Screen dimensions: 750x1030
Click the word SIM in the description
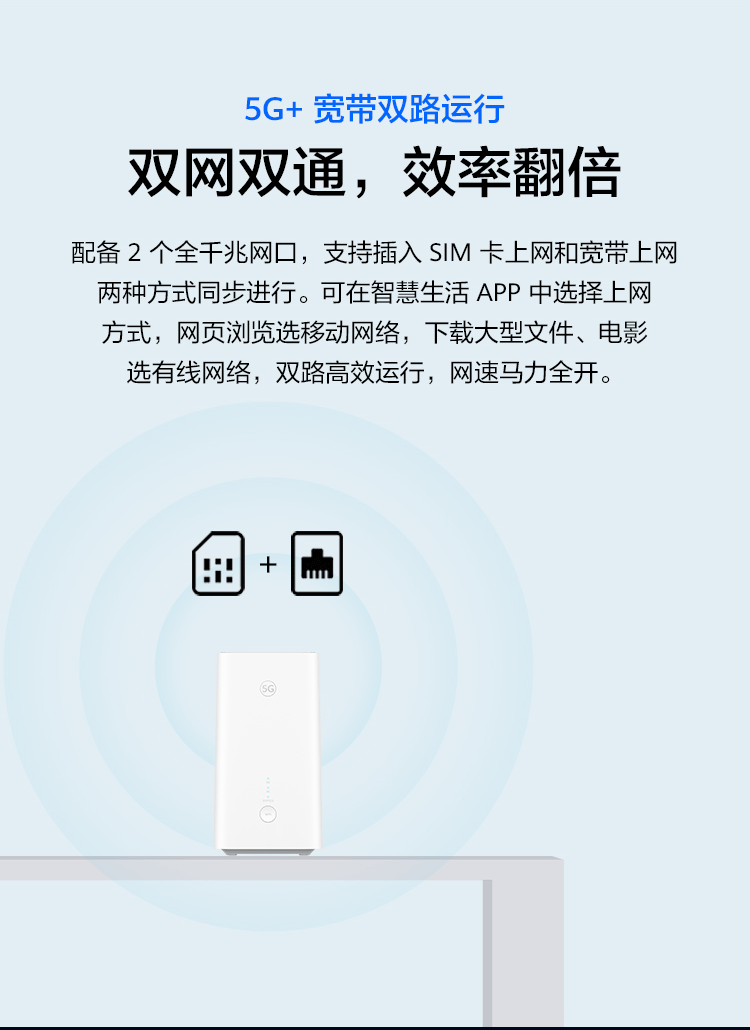tap(450, 253)
